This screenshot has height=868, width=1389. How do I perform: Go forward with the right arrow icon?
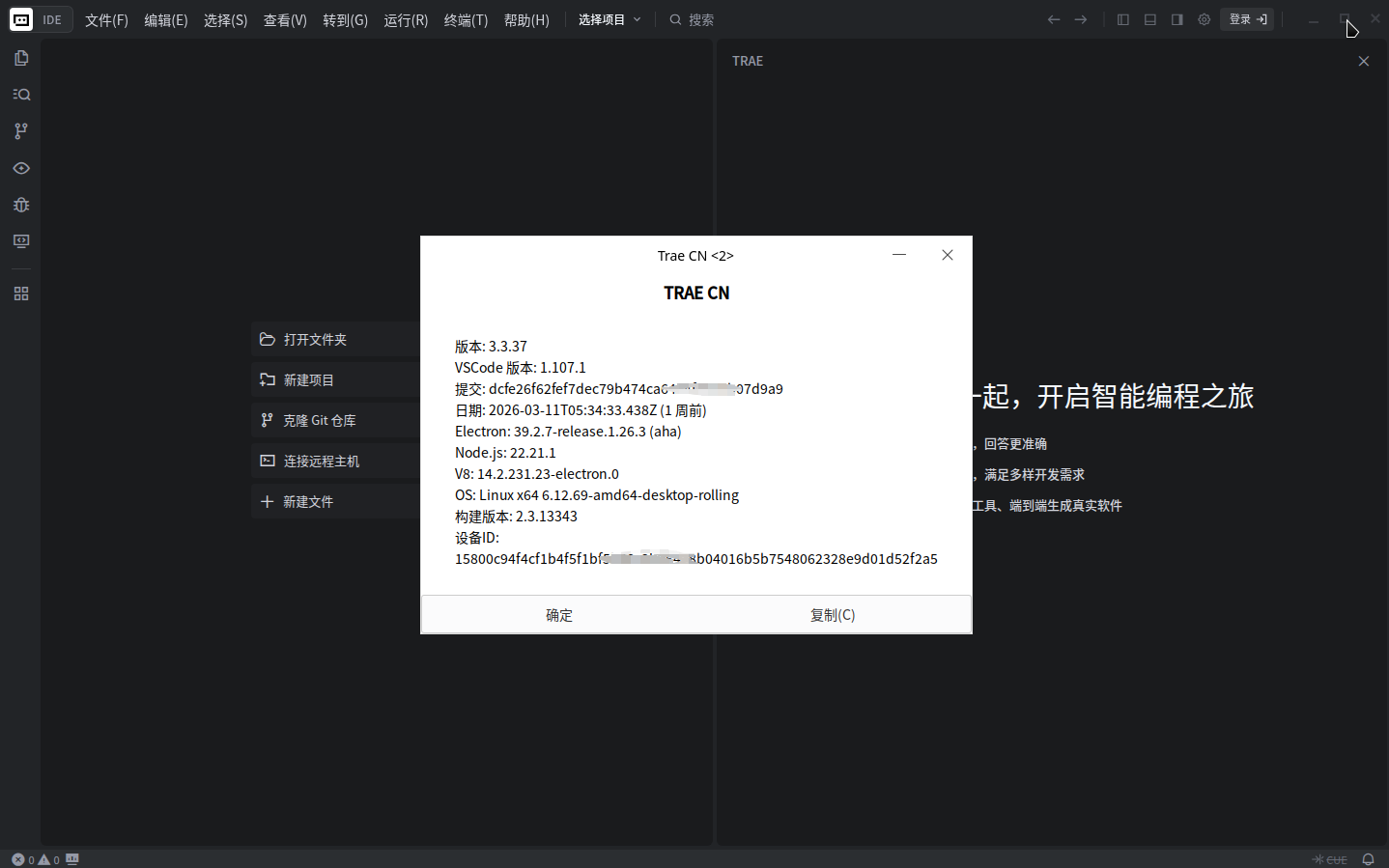(x=1081, y=19)
